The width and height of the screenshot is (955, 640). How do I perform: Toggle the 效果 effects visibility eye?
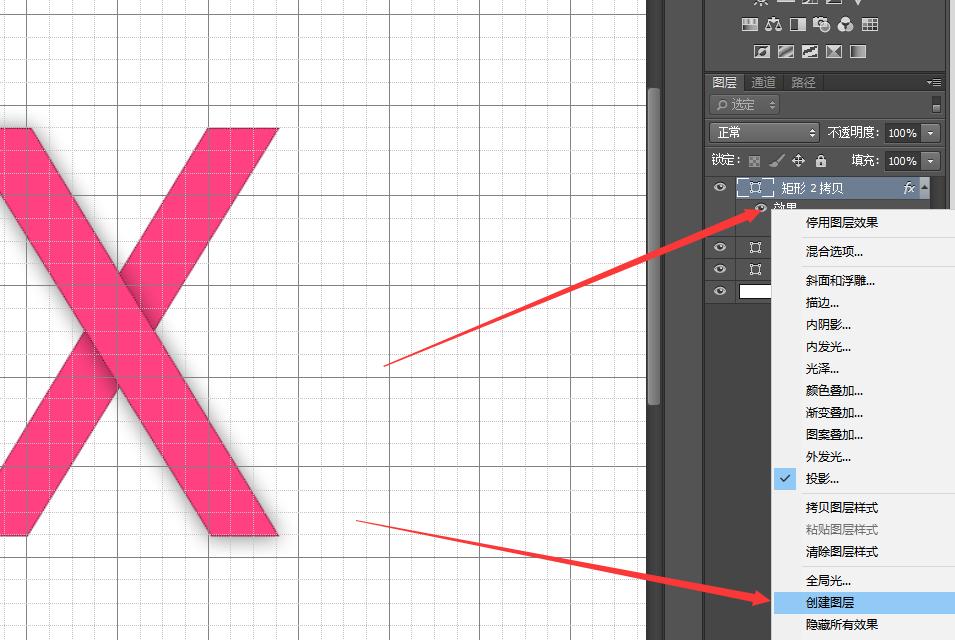(761, 208)
